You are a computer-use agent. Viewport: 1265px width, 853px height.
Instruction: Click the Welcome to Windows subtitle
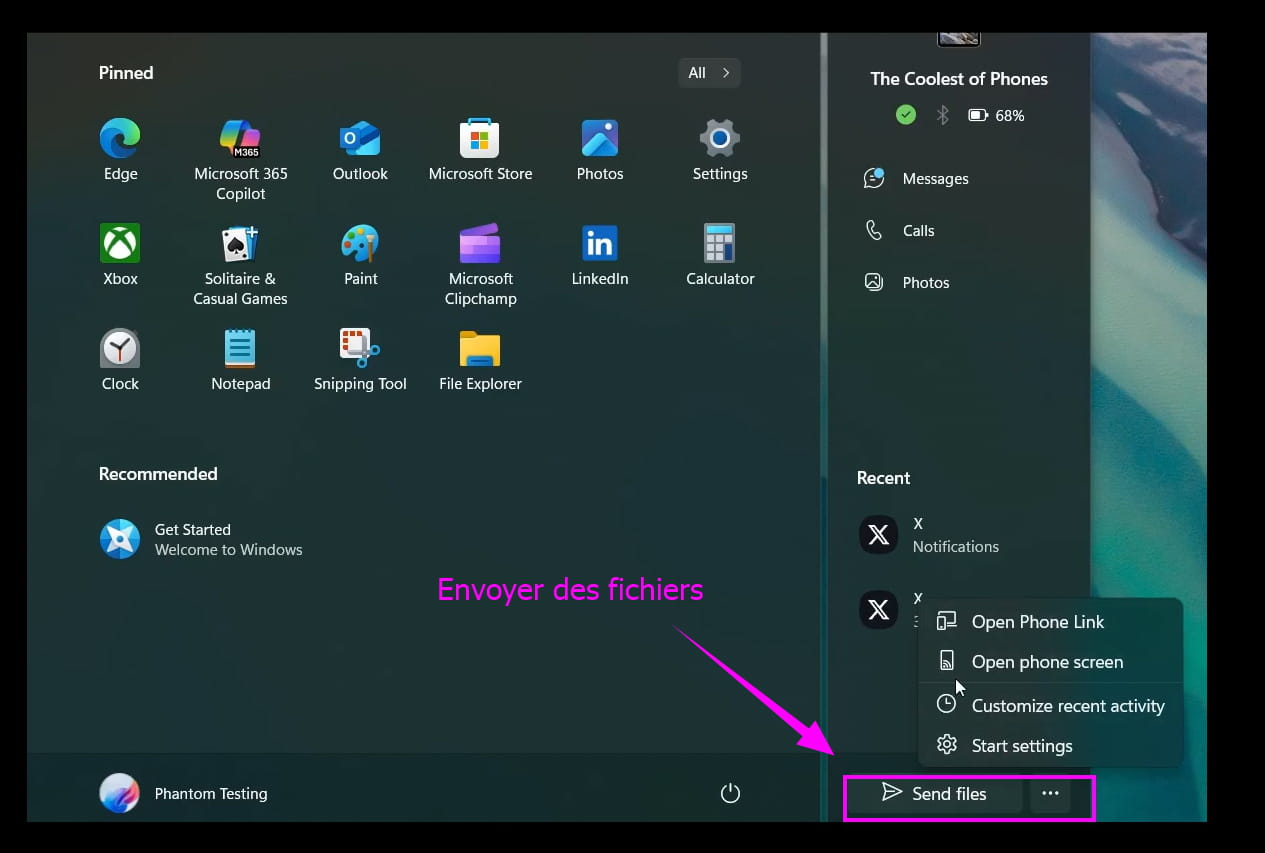coord(228,550)
